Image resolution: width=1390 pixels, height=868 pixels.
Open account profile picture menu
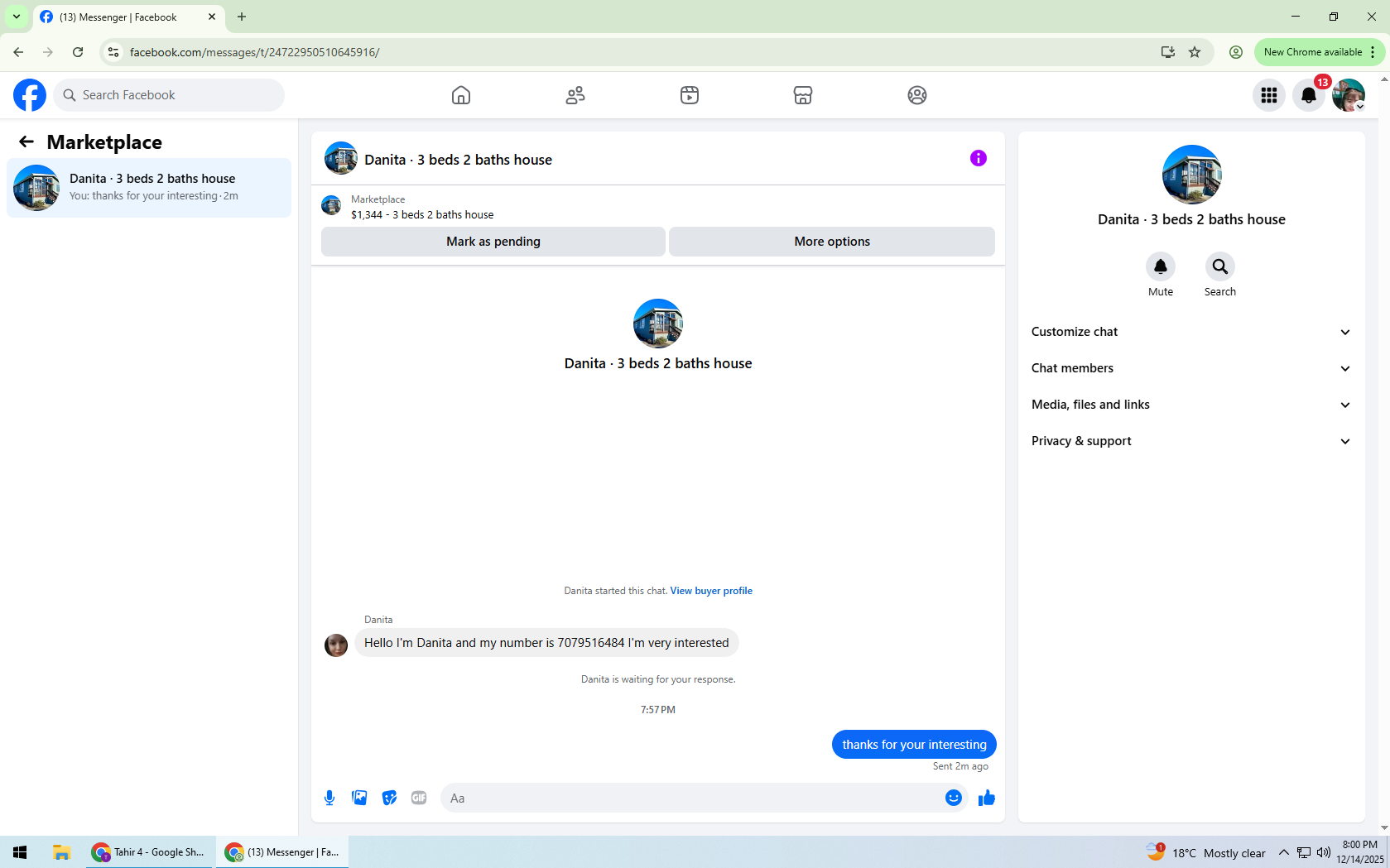coord(1349,95)
